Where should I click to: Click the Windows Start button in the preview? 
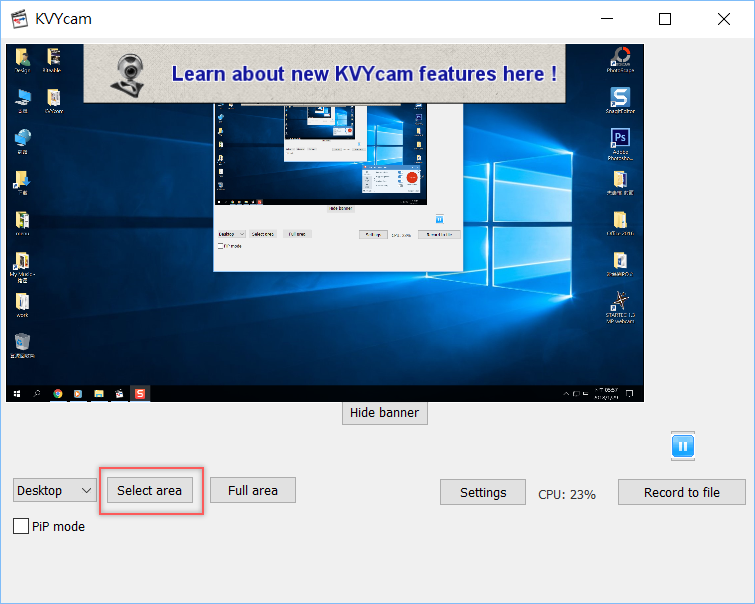17,394
